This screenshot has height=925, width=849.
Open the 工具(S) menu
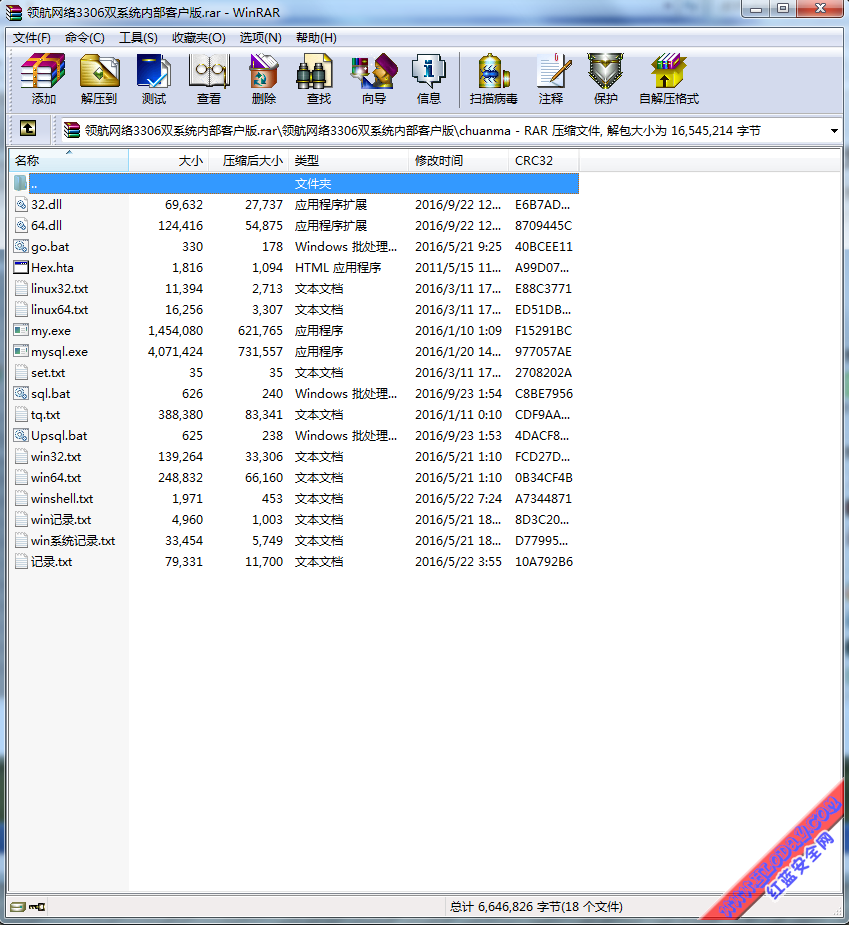tap(138, 38)
